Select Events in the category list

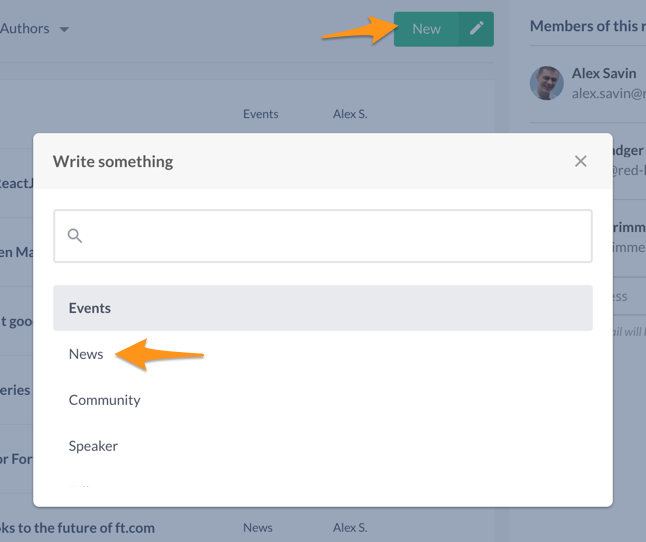[322, 308]
